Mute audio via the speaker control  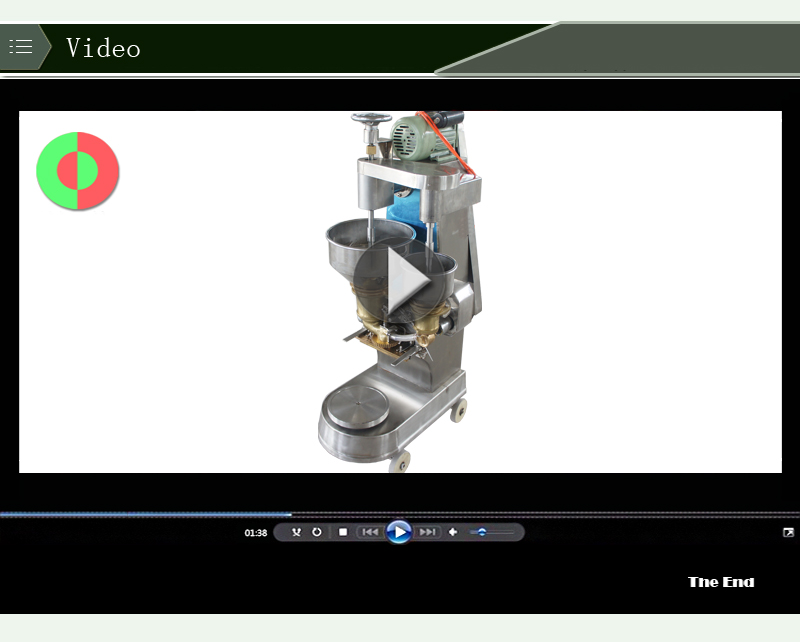click(x=453, y=533)
